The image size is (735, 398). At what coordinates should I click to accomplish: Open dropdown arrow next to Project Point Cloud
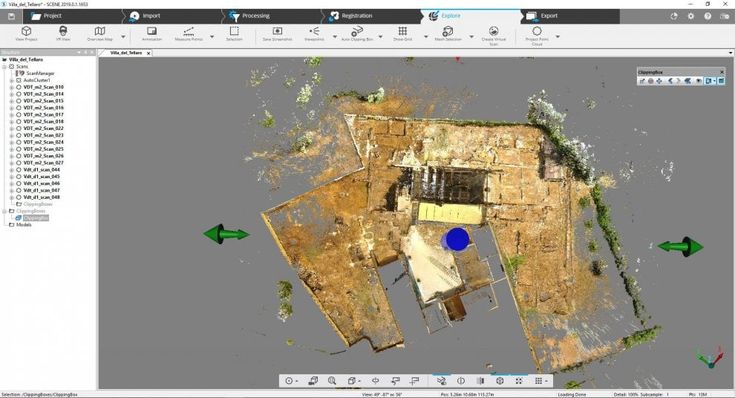(x=557, y=37)
